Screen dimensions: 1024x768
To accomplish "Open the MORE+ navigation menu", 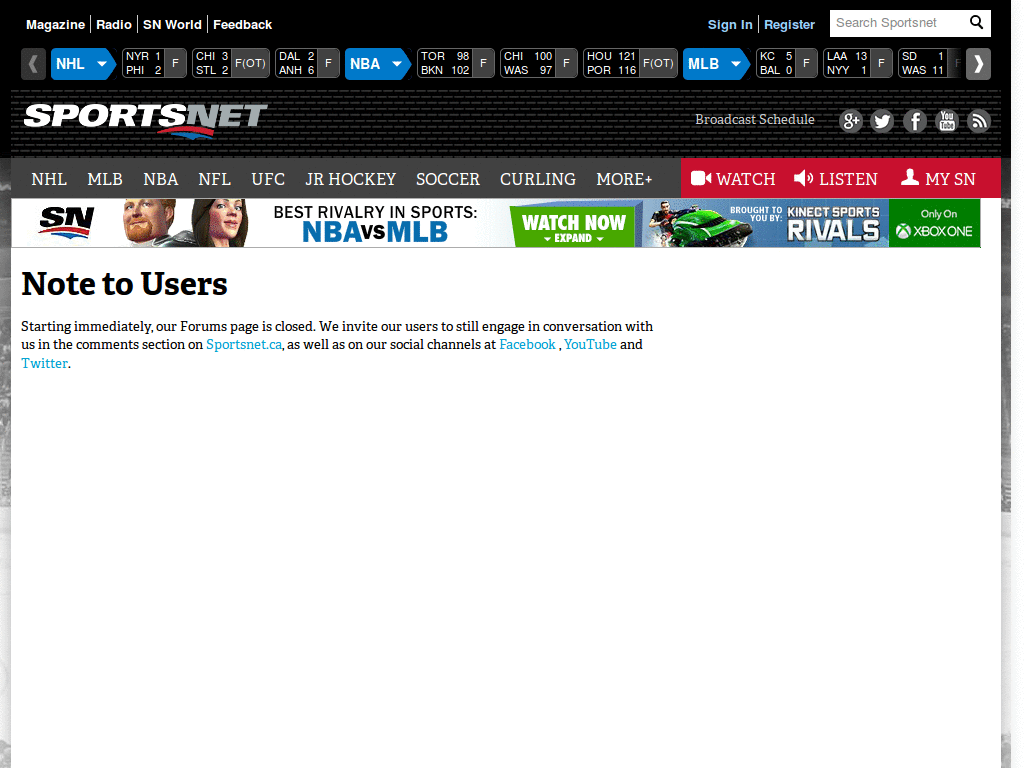I will click(624, 179).
